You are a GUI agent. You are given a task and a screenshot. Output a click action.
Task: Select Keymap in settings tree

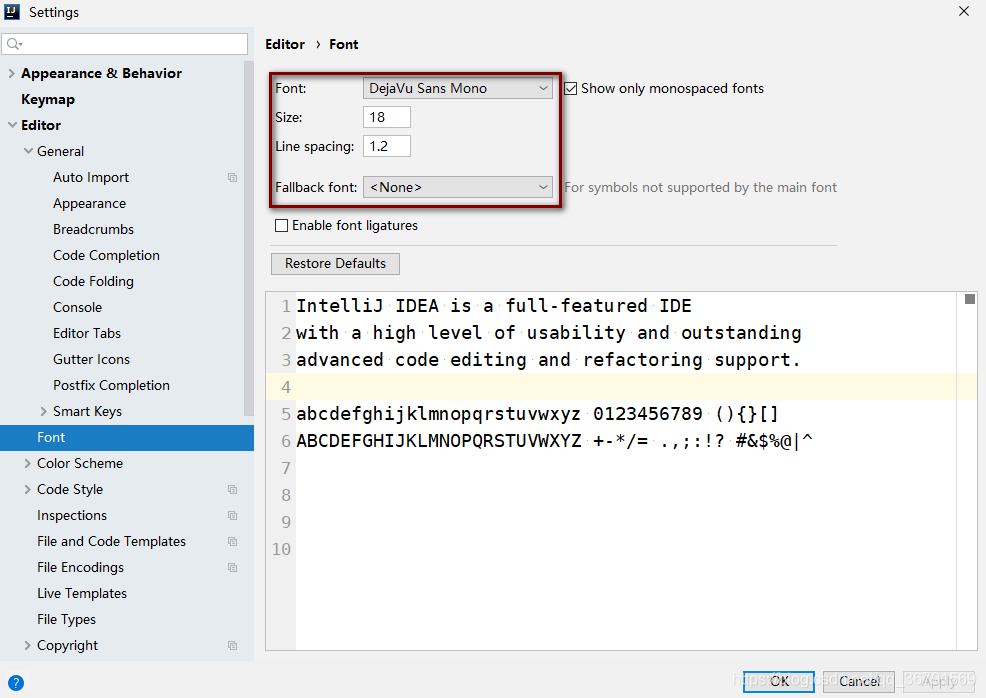coord(48,99)
